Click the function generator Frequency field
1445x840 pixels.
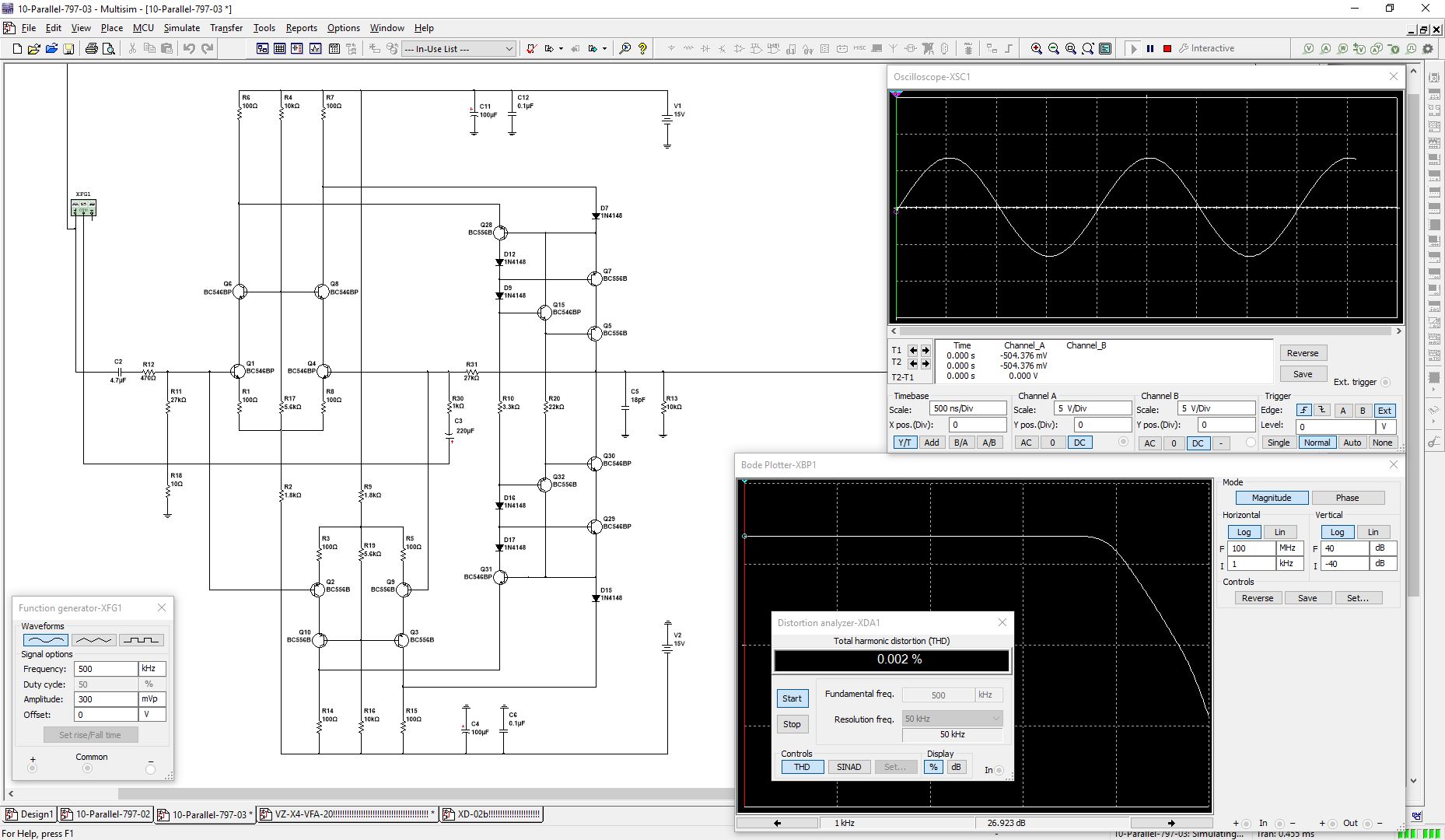point(106,669)
